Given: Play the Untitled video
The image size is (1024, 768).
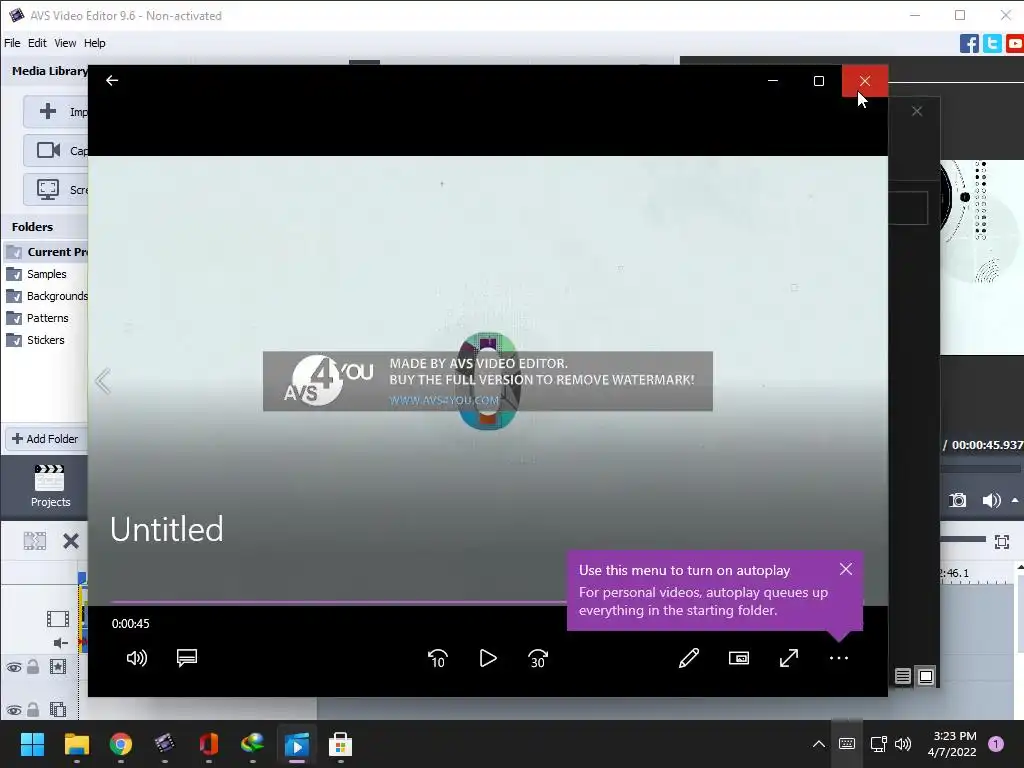Looking at the screenshot, I should [x=488, y=658].
